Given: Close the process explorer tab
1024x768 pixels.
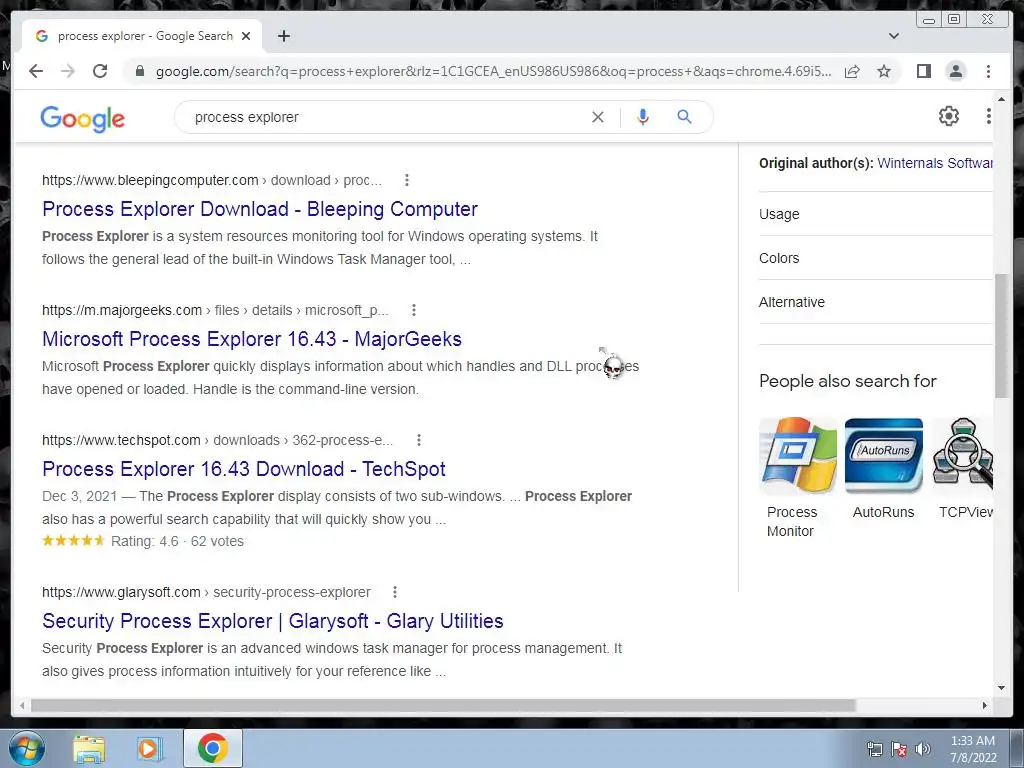Looking at the screenshot, I should 246,36.
